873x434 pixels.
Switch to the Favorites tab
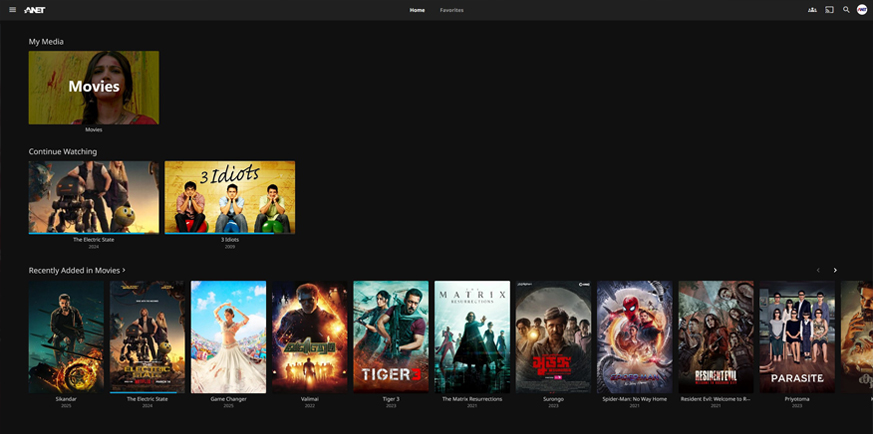click(451, 10)
